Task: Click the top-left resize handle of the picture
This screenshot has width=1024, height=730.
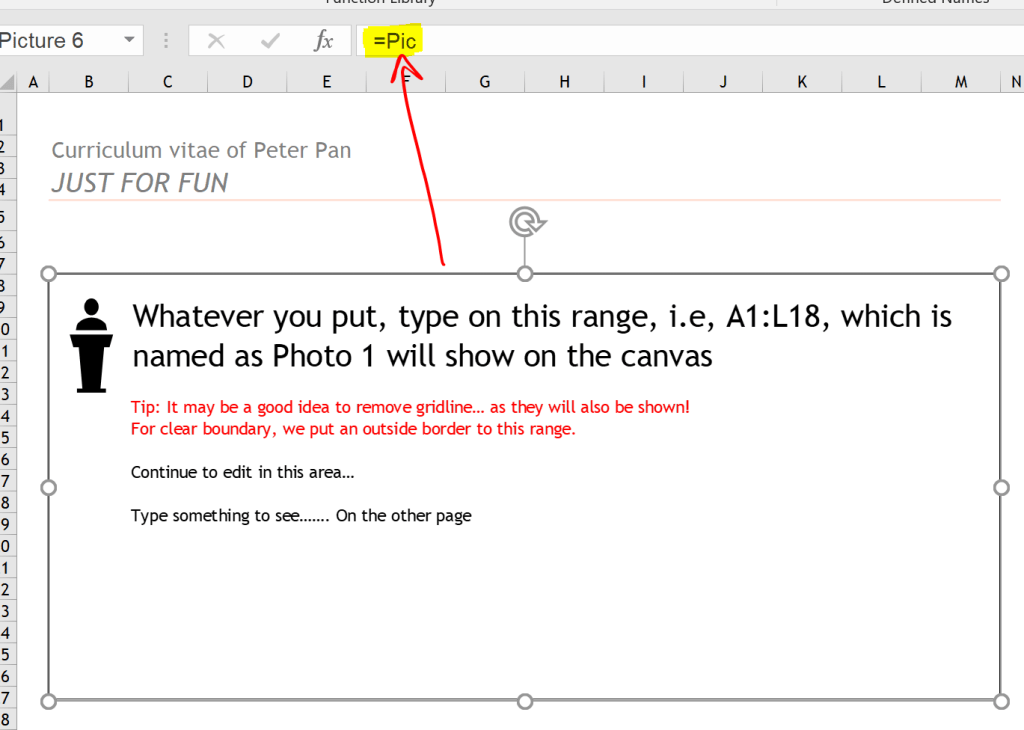Action: pyautogui.click(x=48, y=274)
